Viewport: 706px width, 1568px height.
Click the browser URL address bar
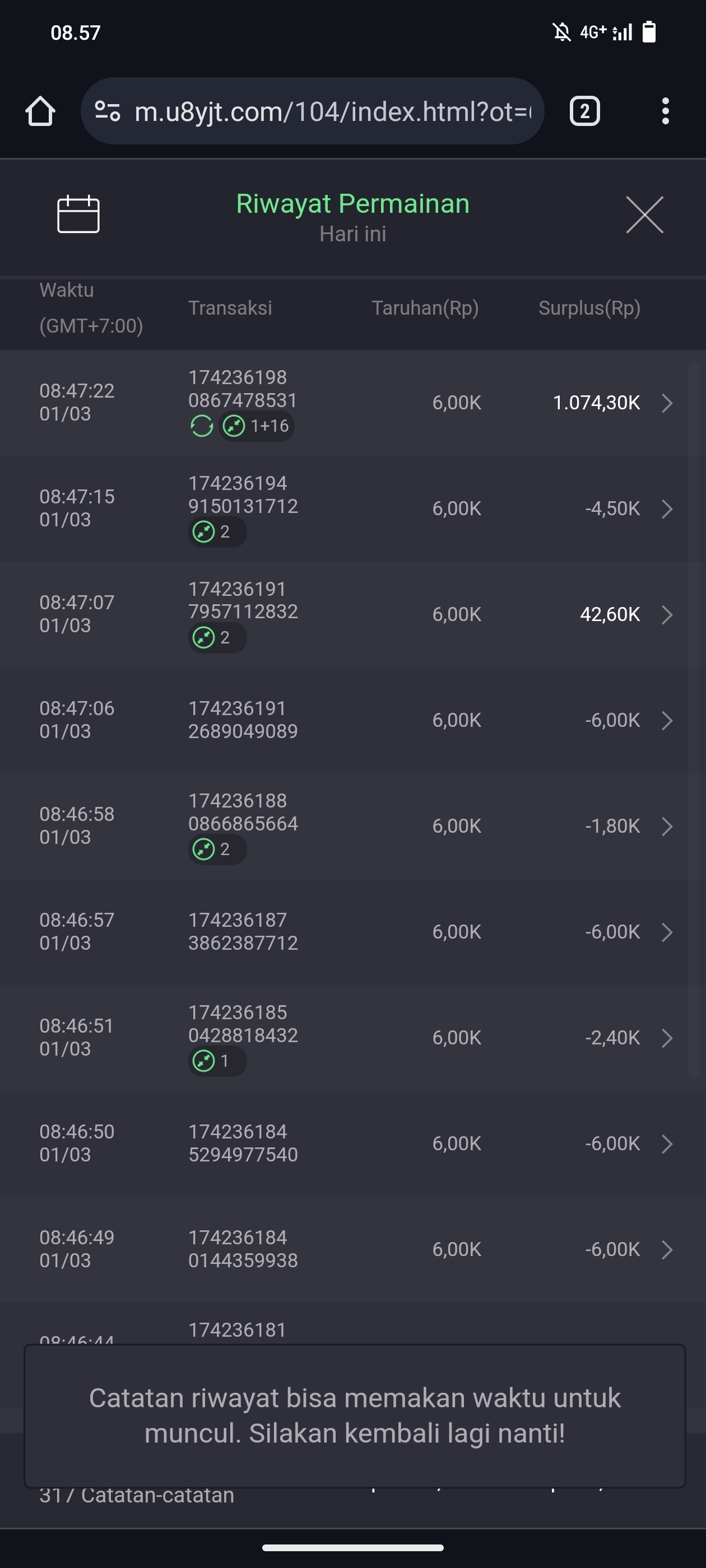pyautogui.click(x=332, y=111)
